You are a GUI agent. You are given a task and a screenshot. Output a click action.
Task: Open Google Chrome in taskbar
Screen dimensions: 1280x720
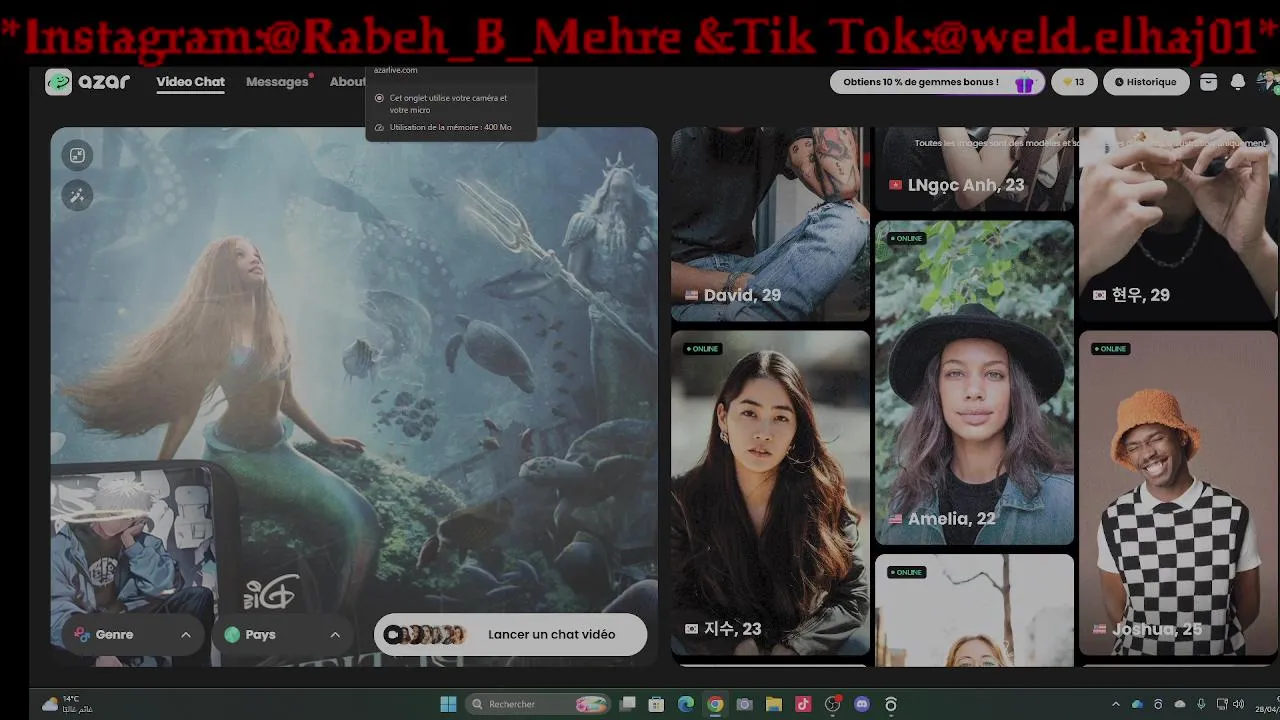point(715,704)
